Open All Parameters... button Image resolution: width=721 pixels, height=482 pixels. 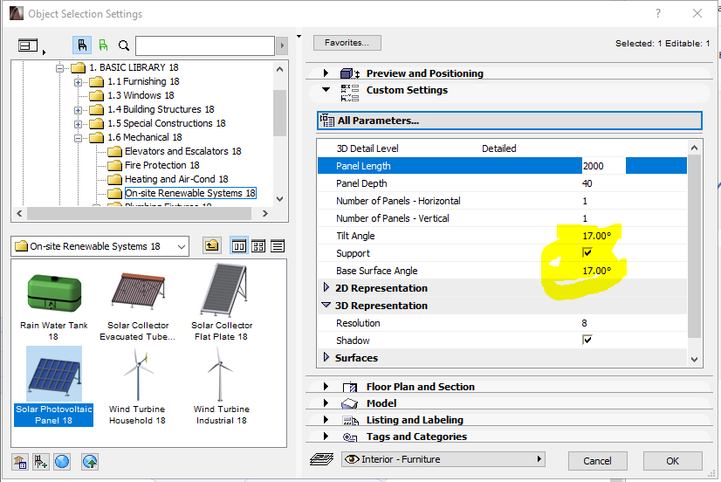(509, 120)
